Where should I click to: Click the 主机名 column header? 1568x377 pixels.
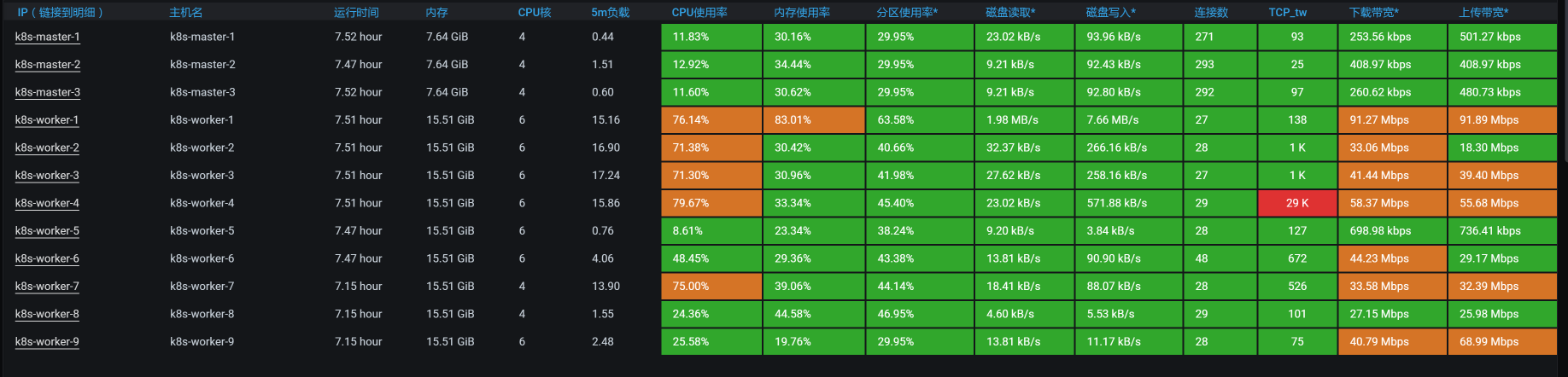pyautogui.click(x=186, y=13)
